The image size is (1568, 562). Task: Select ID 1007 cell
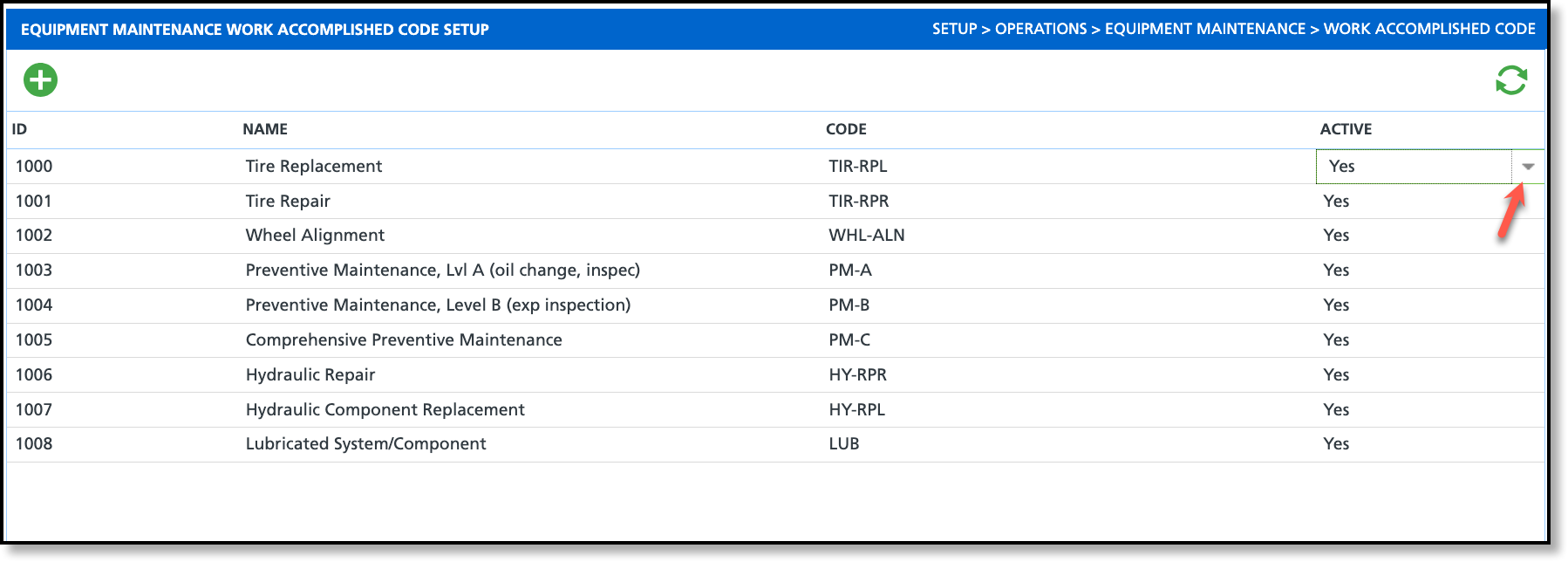pos(34,409)
